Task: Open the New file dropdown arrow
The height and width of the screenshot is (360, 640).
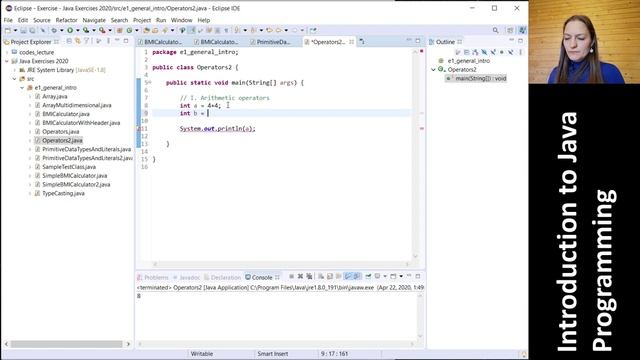Action: coord(15,30)
